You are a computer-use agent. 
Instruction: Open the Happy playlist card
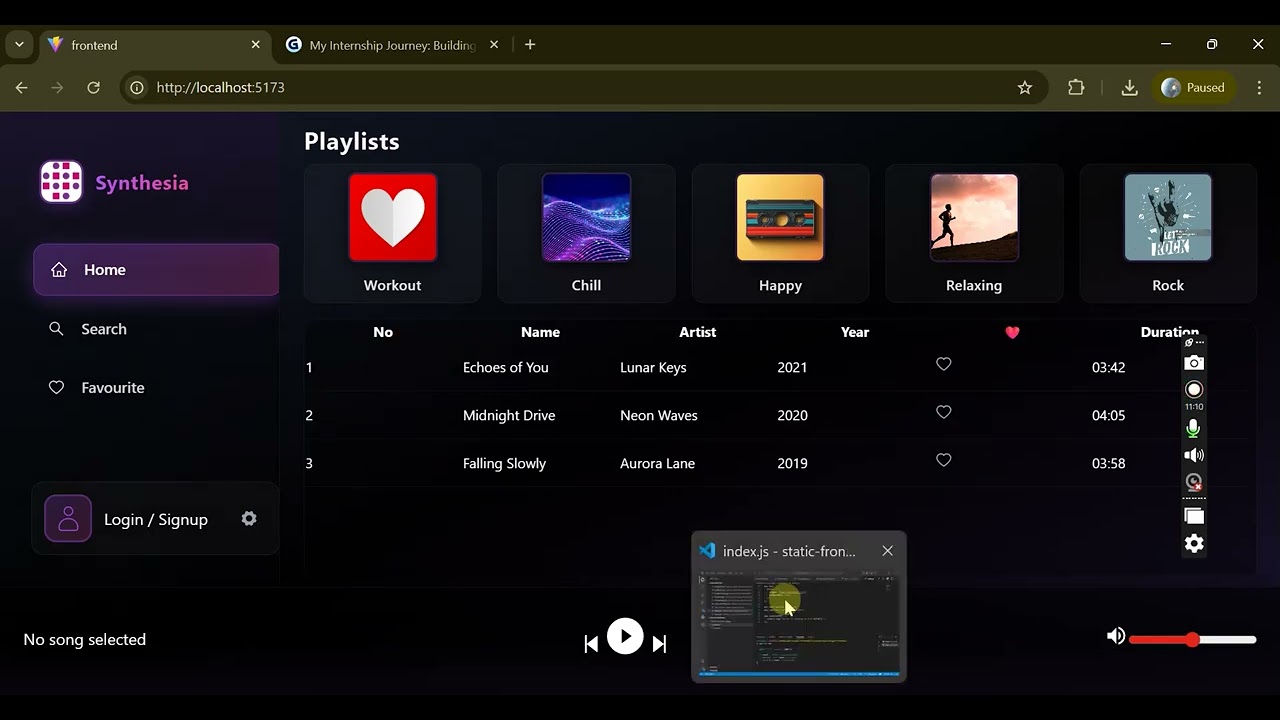tap(780, 233)
